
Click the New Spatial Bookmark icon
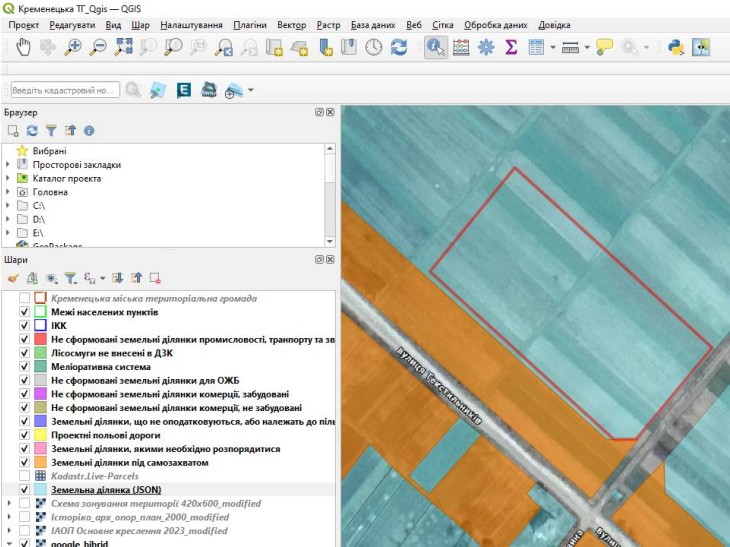325,47
